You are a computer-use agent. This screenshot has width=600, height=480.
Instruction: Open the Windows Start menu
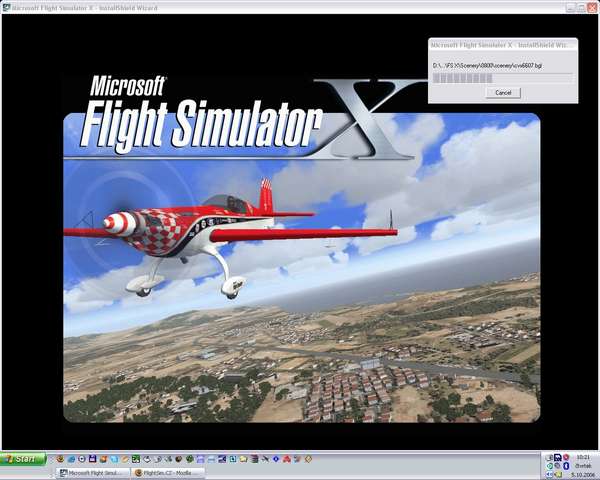point(23,459)
